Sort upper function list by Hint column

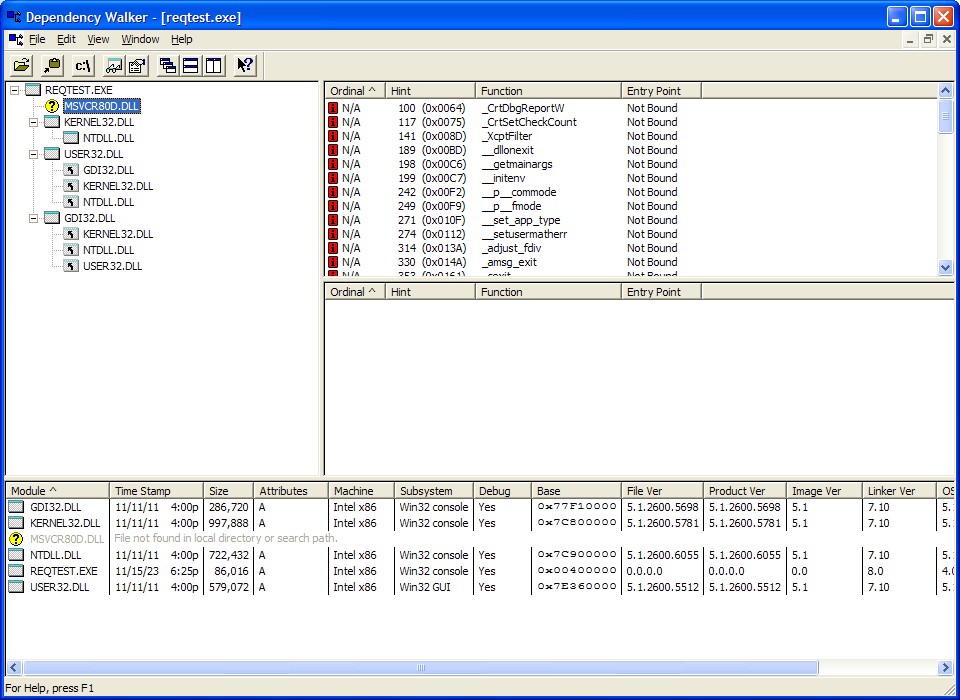[430, 91]
